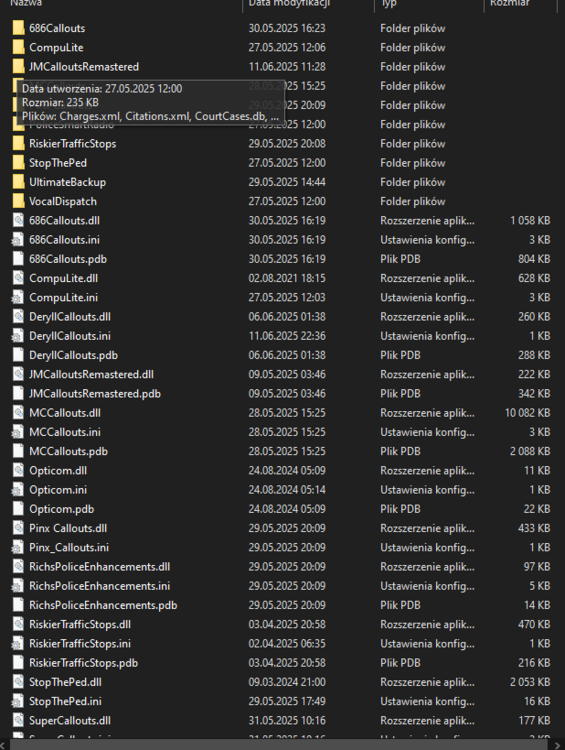Click the 2 053 KB size value
Screen dimensions: 565x750
530,682
